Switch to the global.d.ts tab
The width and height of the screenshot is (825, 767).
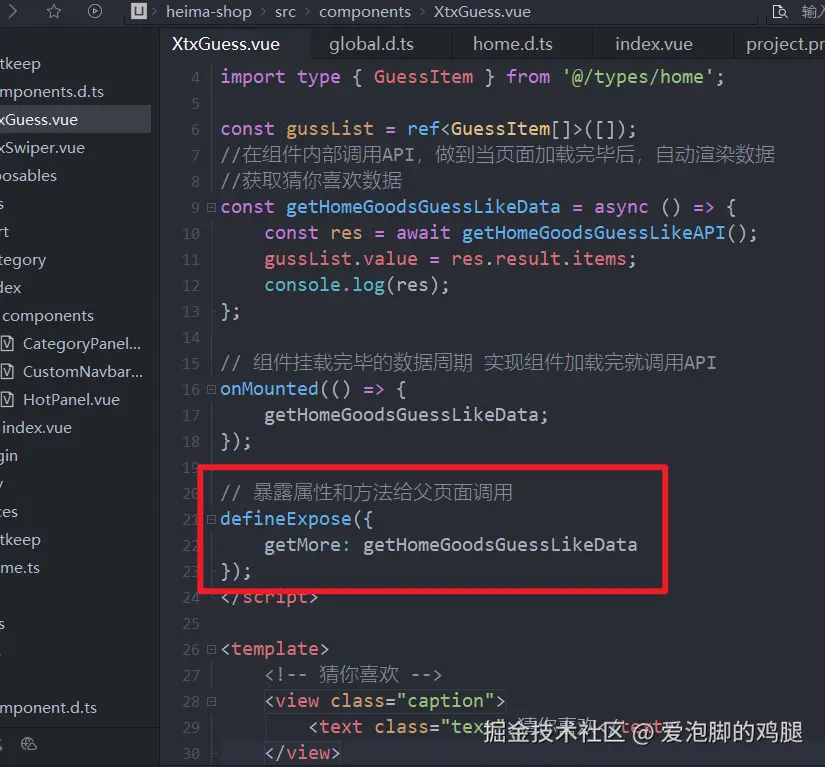click(x=371, y=44)
